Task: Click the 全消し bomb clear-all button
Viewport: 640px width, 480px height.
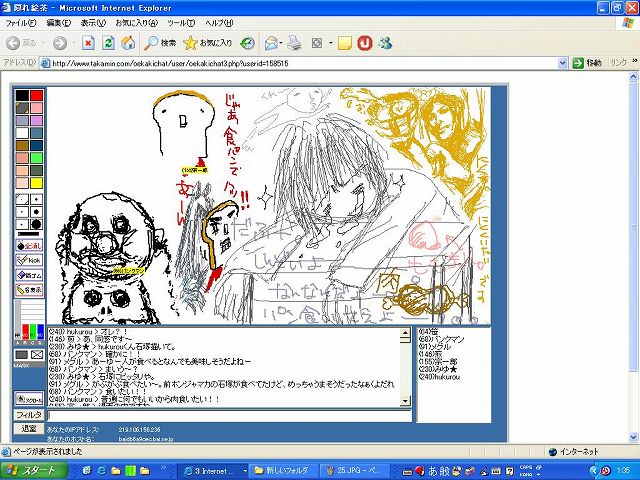Action: 29,246
